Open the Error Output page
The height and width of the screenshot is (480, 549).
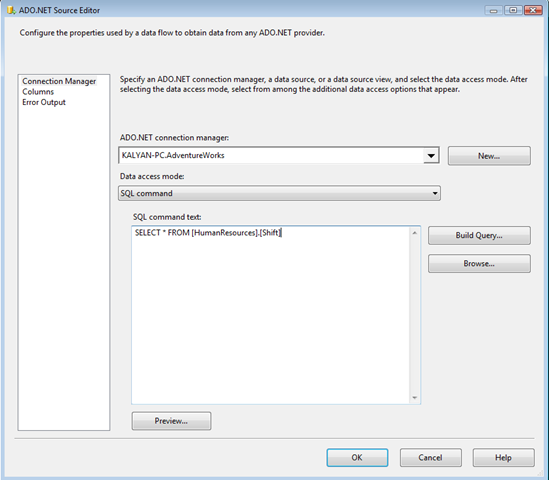[x=44, y=102]
